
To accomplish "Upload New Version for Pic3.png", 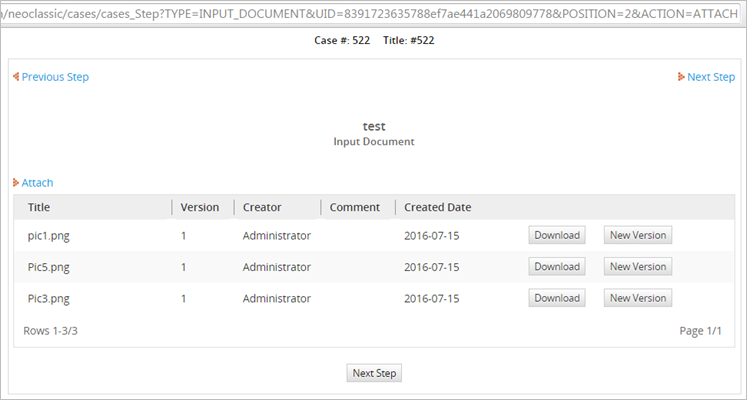I will click(x=637, y=298).
